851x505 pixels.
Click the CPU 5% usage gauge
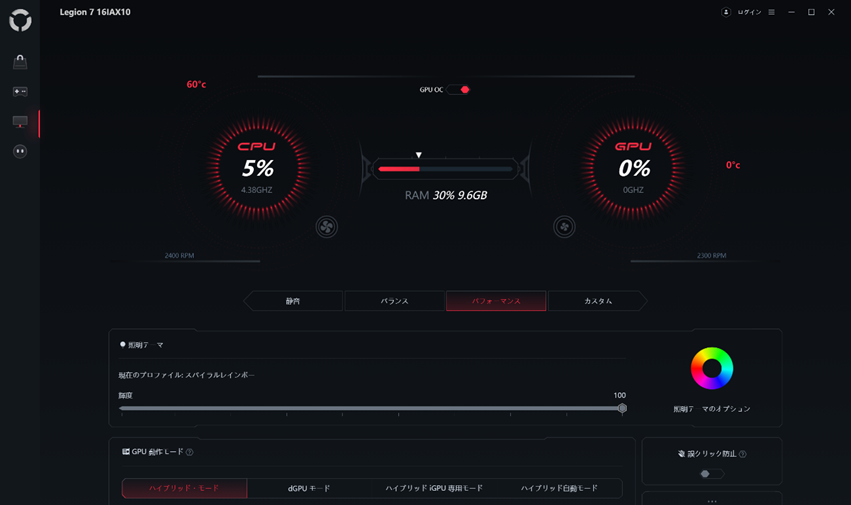tap(257, 168)
